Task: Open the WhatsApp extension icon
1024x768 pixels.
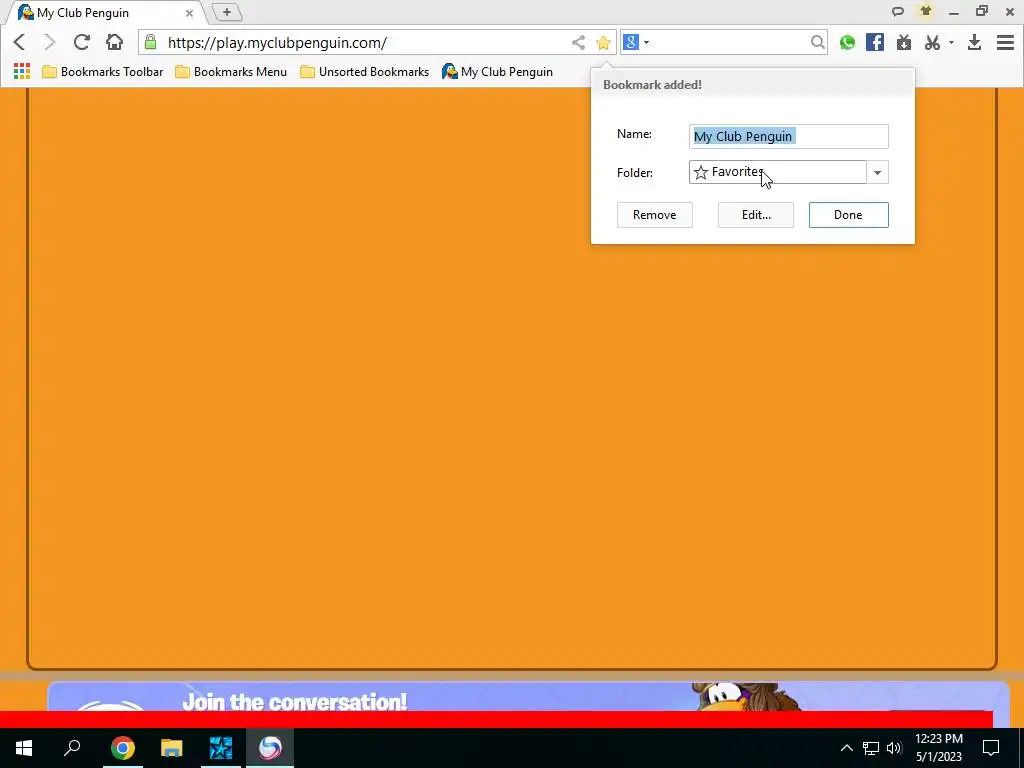Action: tap(847, 42)
